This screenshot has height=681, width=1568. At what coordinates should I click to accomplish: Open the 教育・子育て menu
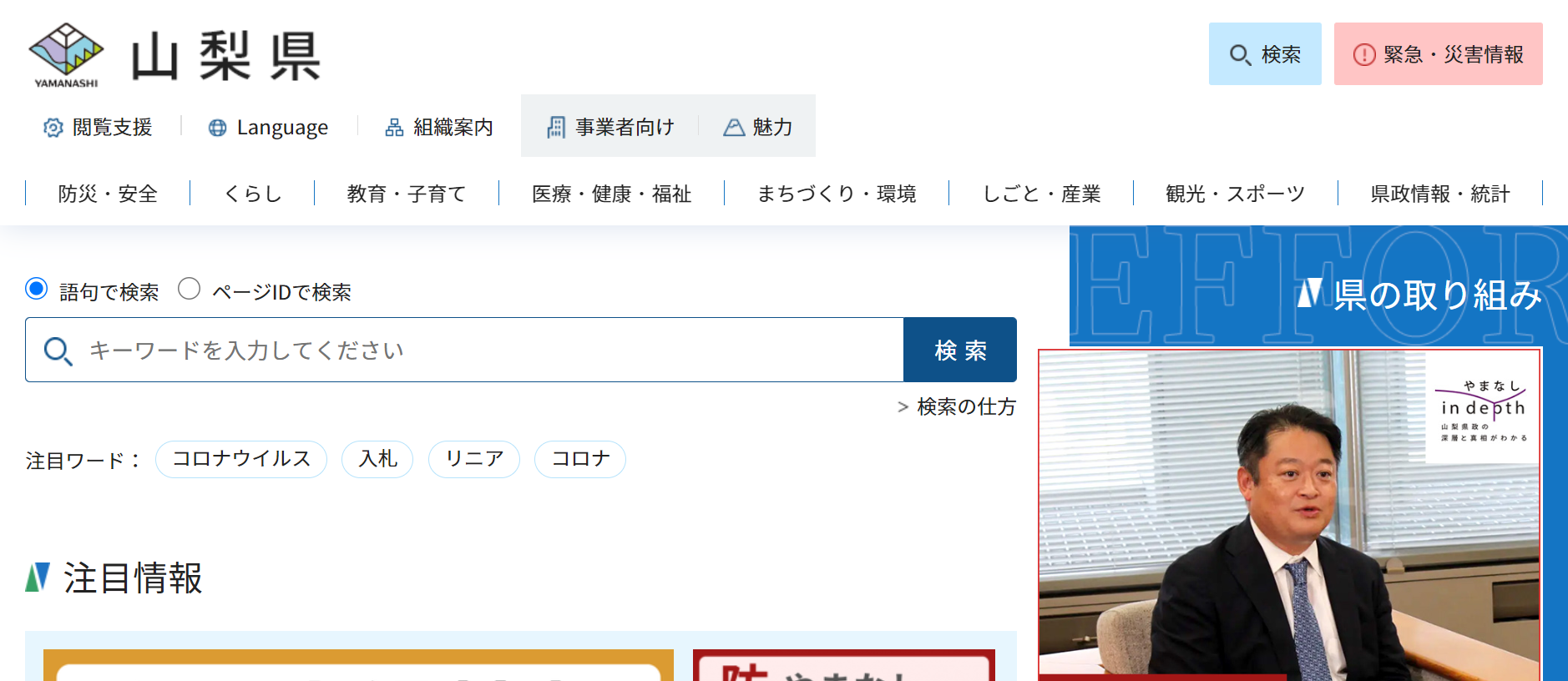point(407,194)
